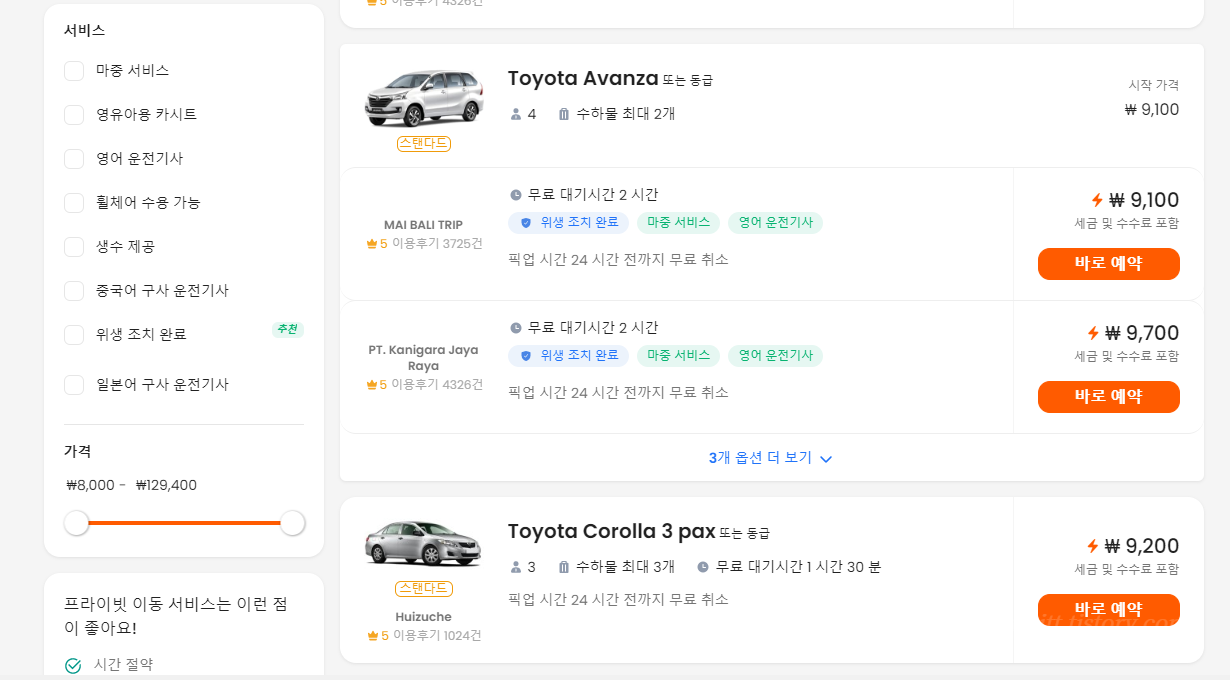Click PT. Kanigara Jaya Raya provider name

[424, 358]
